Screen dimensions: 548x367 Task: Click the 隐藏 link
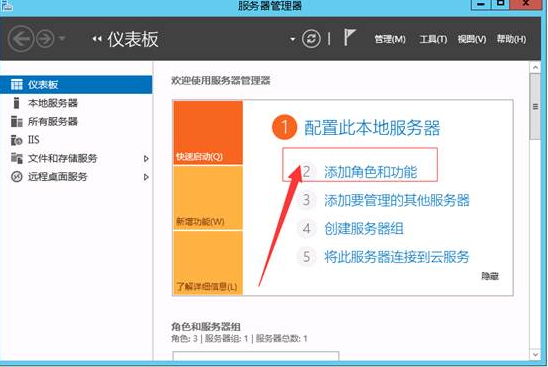coord(490,276)
